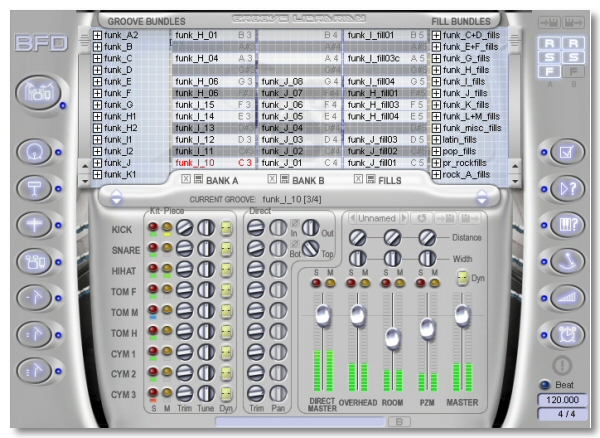
Task: Click the ROOM channel fader
Action: (x=393, y=338)
